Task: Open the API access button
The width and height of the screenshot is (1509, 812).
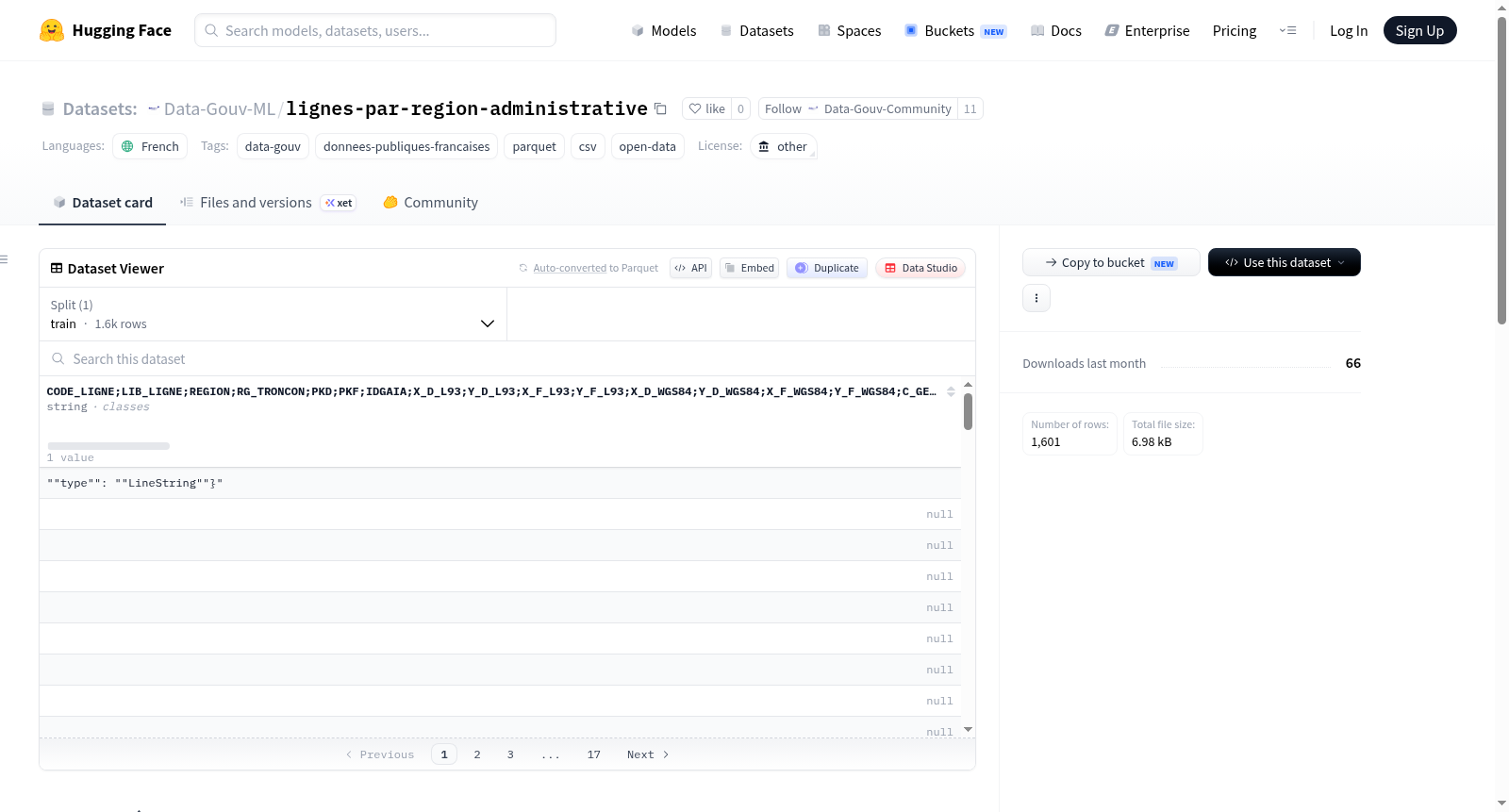Action: pyautogui.click(x=690, y=268)
